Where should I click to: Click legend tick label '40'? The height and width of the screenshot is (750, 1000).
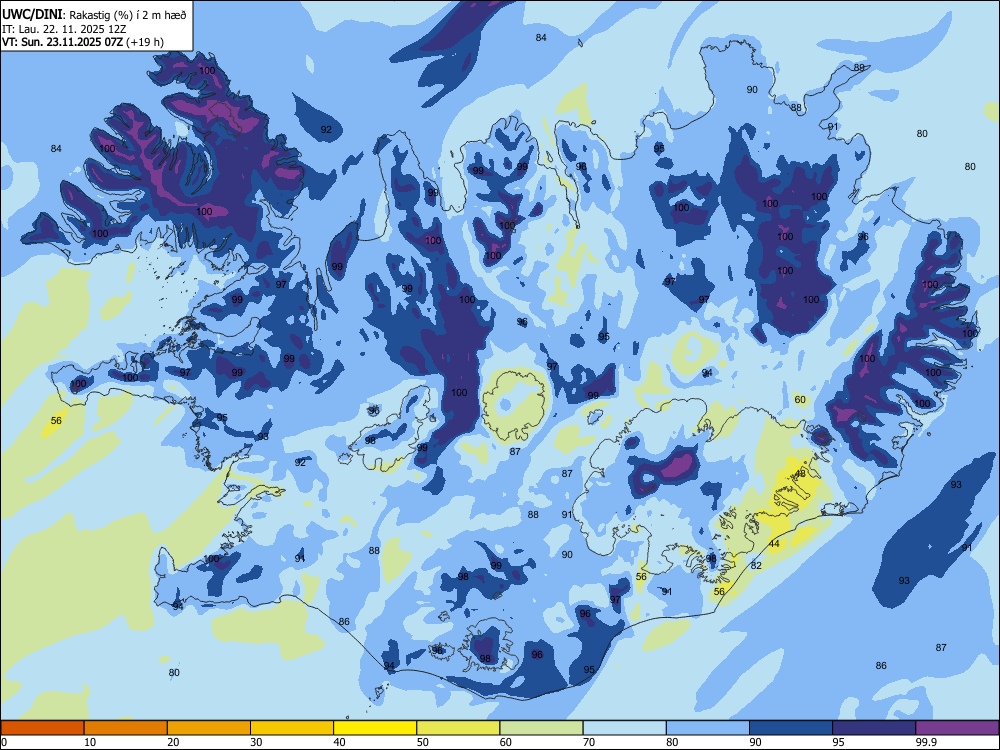pos(339,742)
